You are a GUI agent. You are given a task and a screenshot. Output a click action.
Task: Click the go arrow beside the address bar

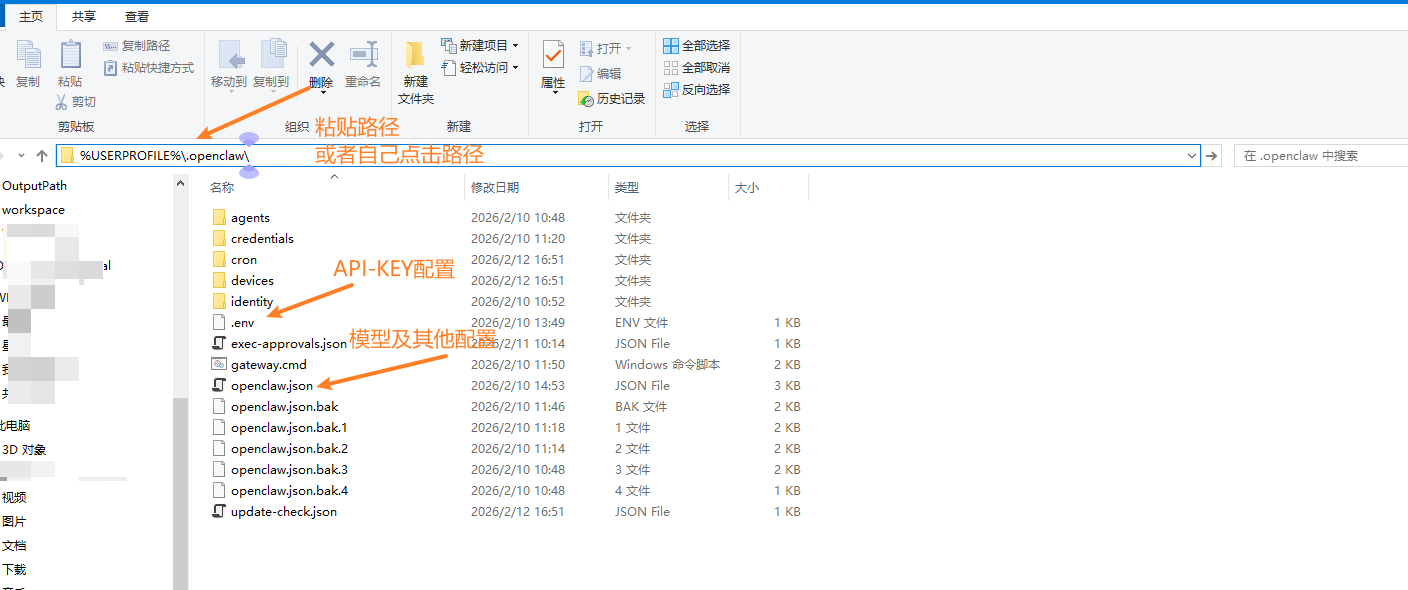(x=1211, y=155)
